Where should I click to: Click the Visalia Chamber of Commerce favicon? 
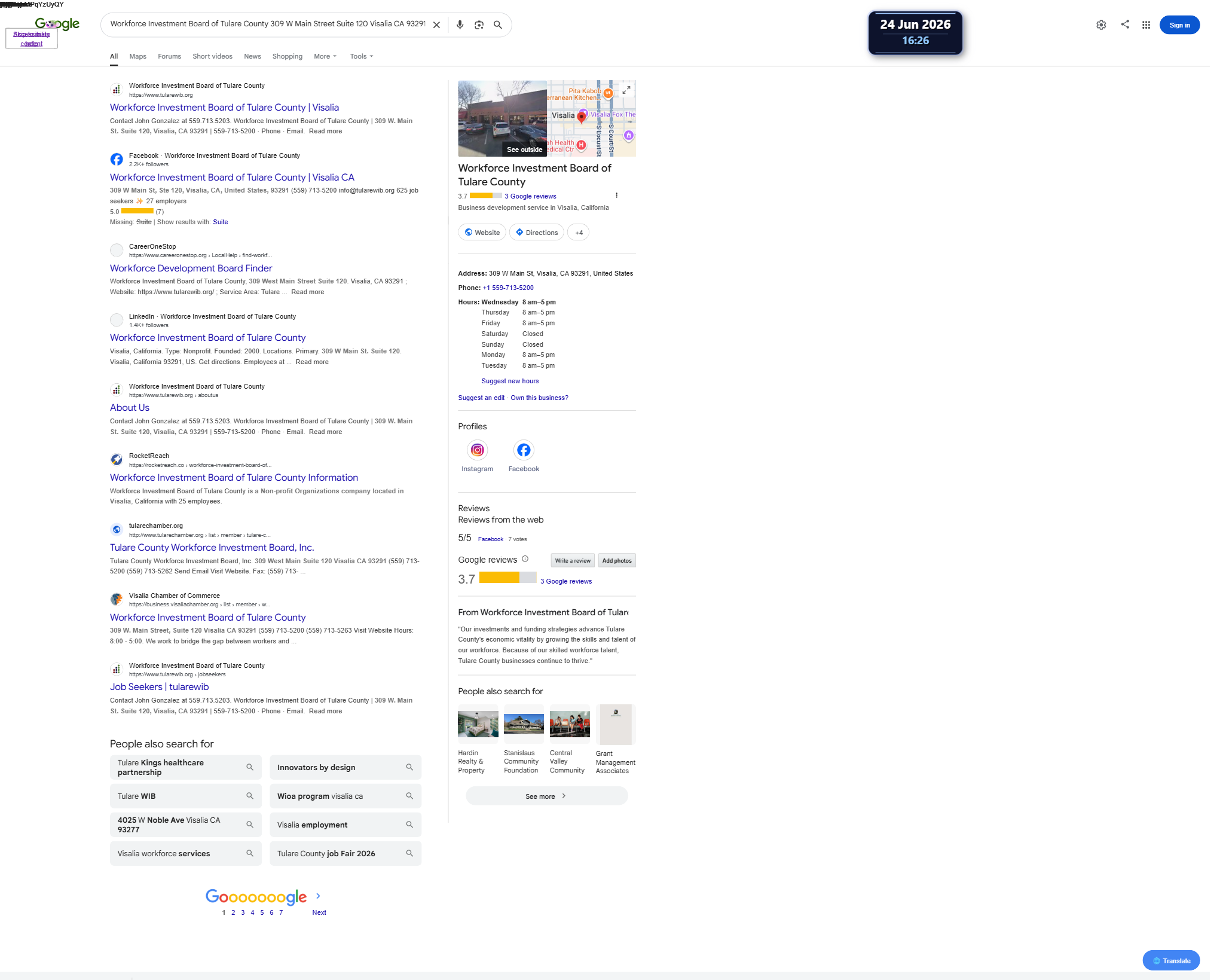(117, 600)
